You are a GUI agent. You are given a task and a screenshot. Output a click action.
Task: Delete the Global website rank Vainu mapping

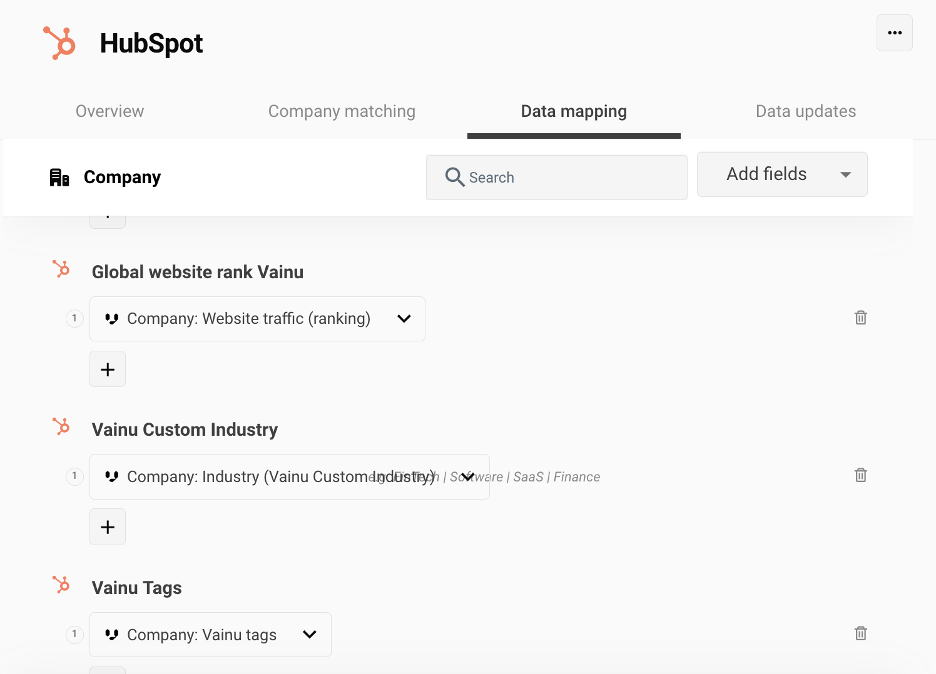[x=860, y=318]
